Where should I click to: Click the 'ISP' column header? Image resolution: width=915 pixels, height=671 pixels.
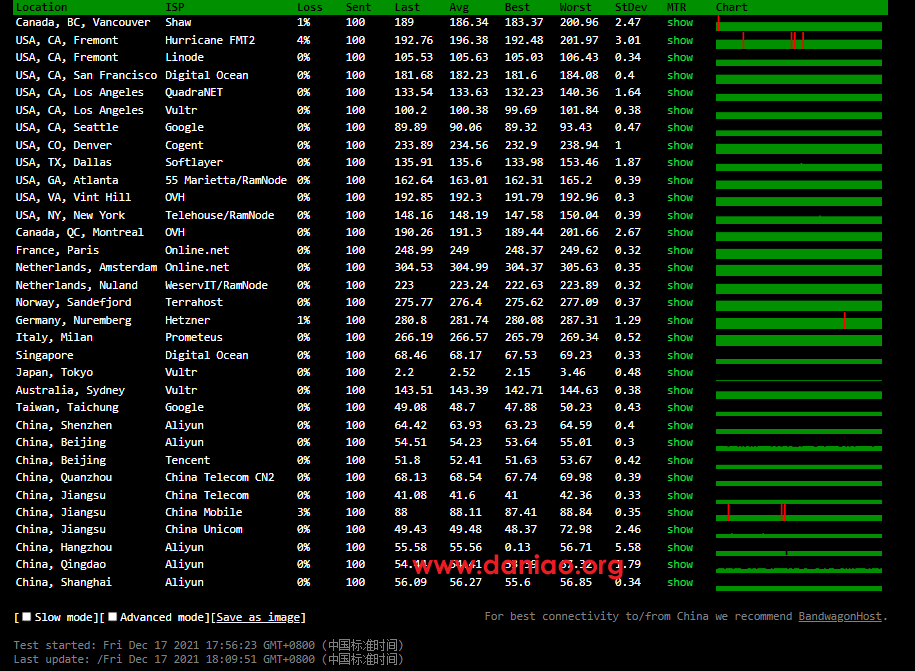pos(174,7)
